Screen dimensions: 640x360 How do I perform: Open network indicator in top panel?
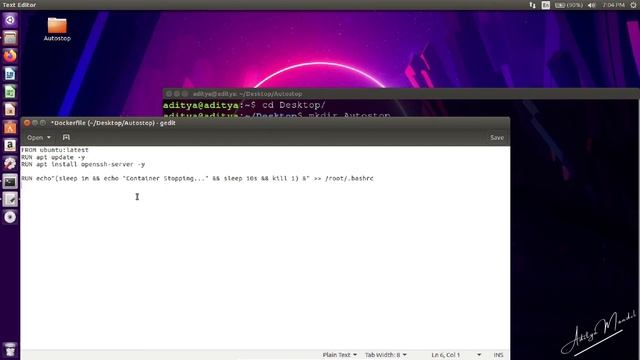coord(532,5)
